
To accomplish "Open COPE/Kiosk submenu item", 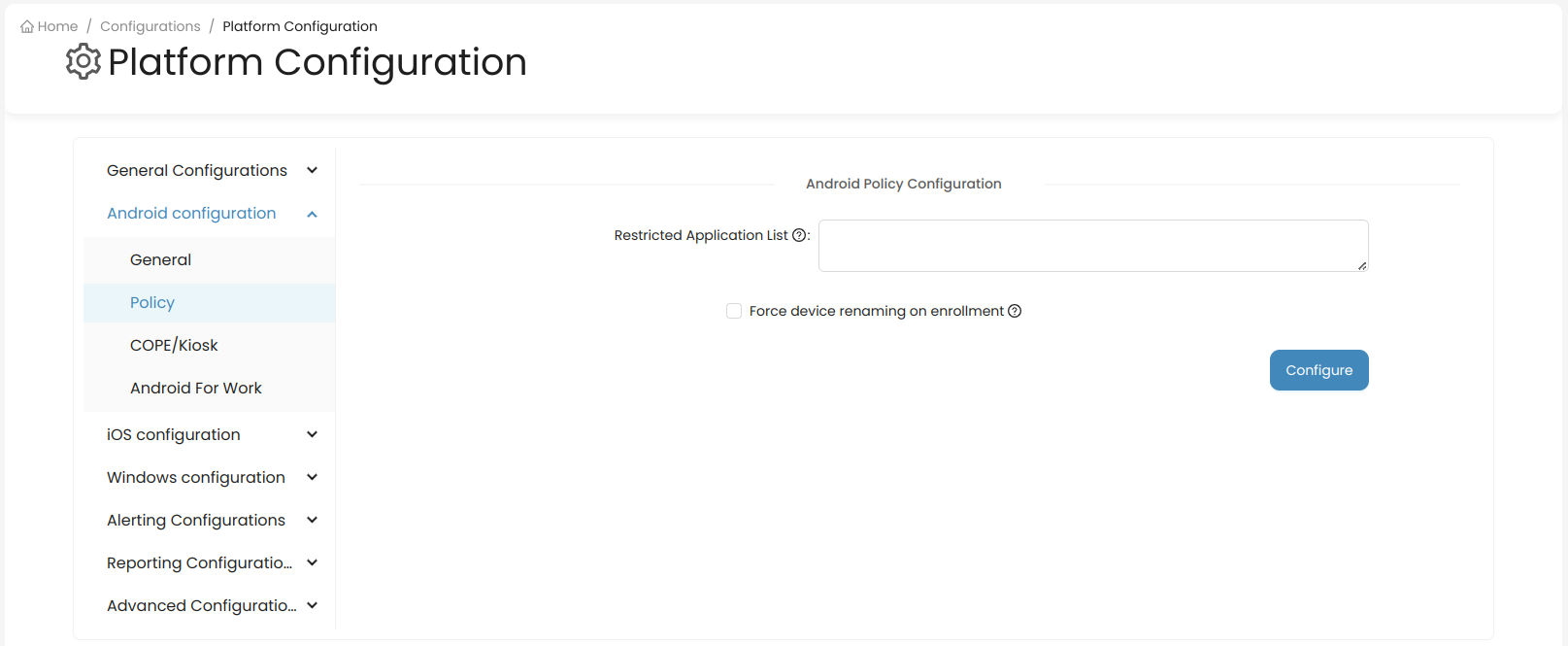I will (x=210, y=345).
